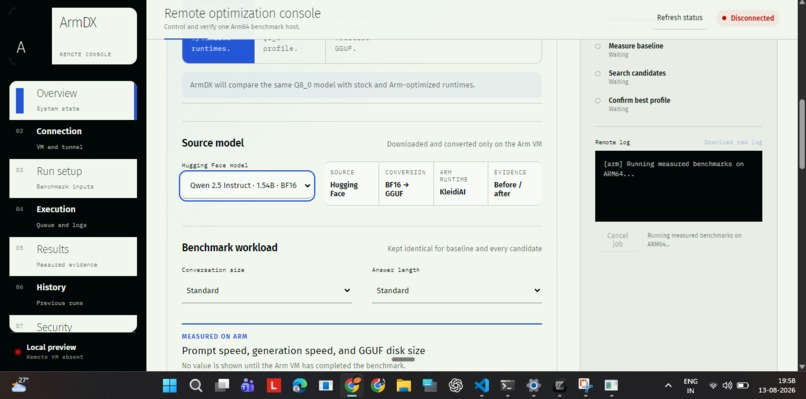Click the SOURCE Hugging Face info card
Viewport: 806px width, 399px height.
pyautogui.click(x=351, y=184)
